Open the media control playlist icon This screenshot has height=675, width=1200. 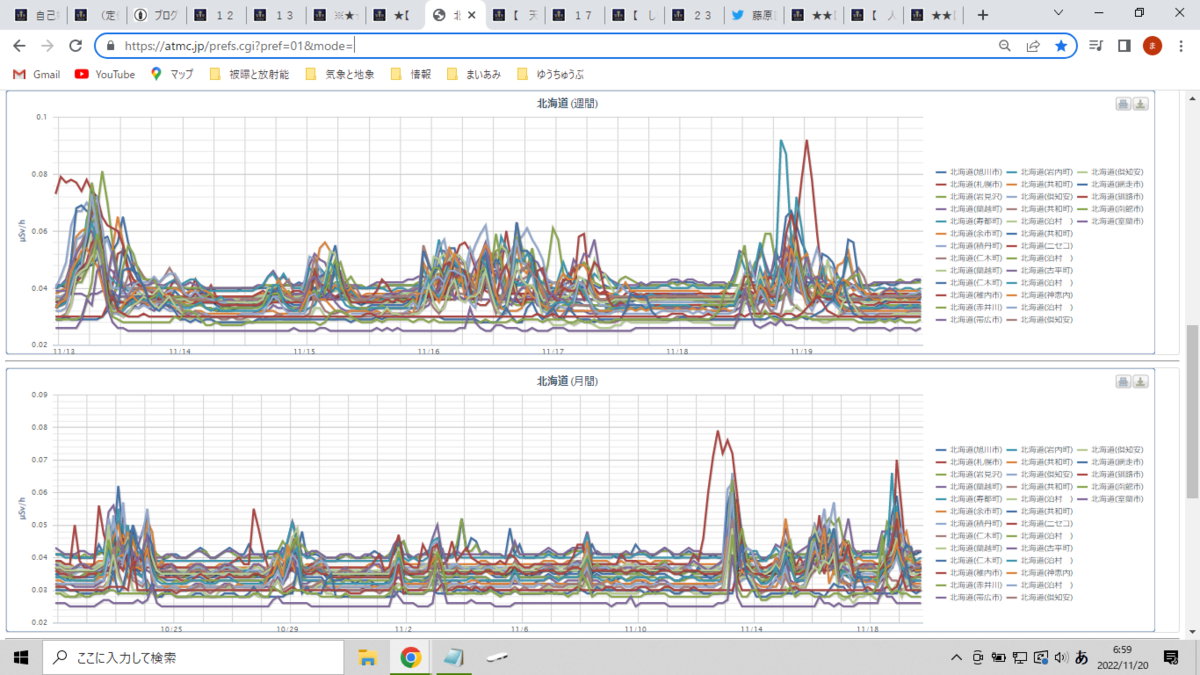click(1096, 46)
